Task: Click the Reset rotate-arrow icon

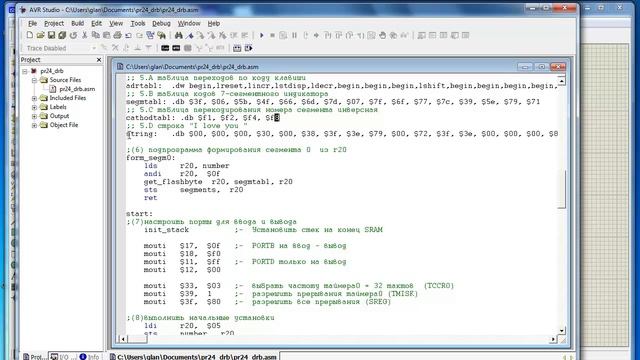Action: click(x=73, y=36)
